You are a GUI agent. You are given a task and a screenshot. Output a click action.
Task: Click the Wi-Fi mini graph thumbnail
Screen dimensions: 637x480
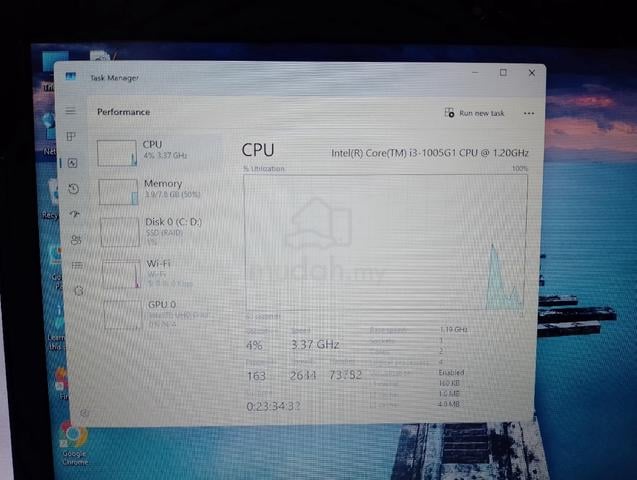coord(121,274)
